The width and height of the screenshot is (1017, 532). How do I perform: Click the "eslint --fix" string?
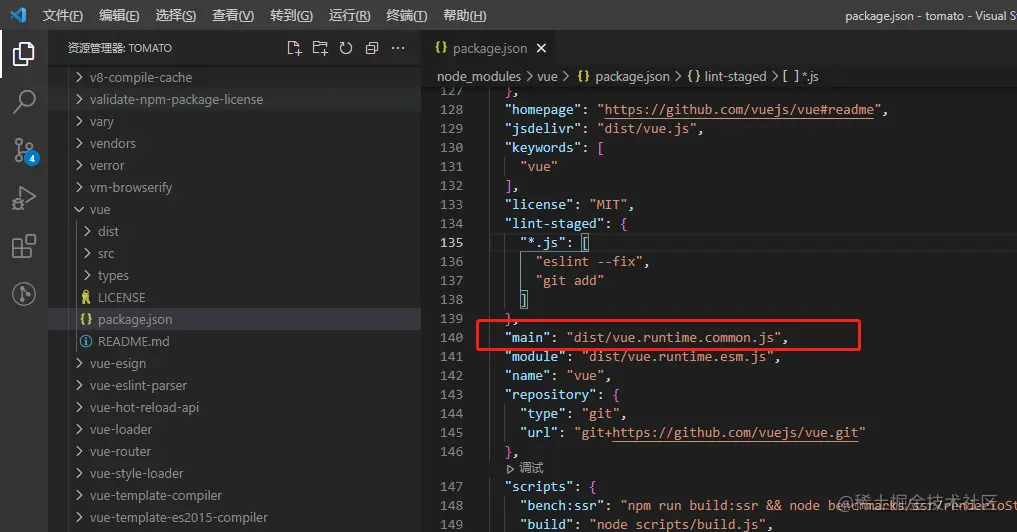click(x=589, y=261)
